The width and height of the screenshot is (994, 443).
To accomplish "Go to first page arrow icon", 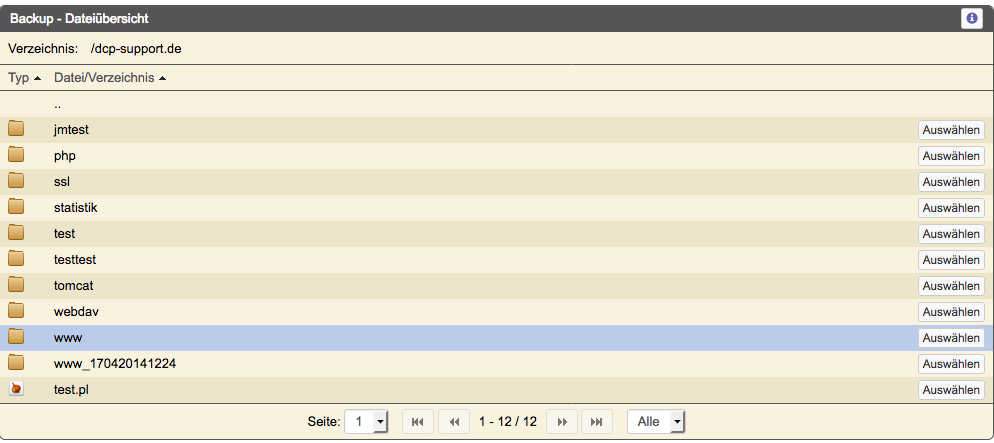I will tap(418, 421).
